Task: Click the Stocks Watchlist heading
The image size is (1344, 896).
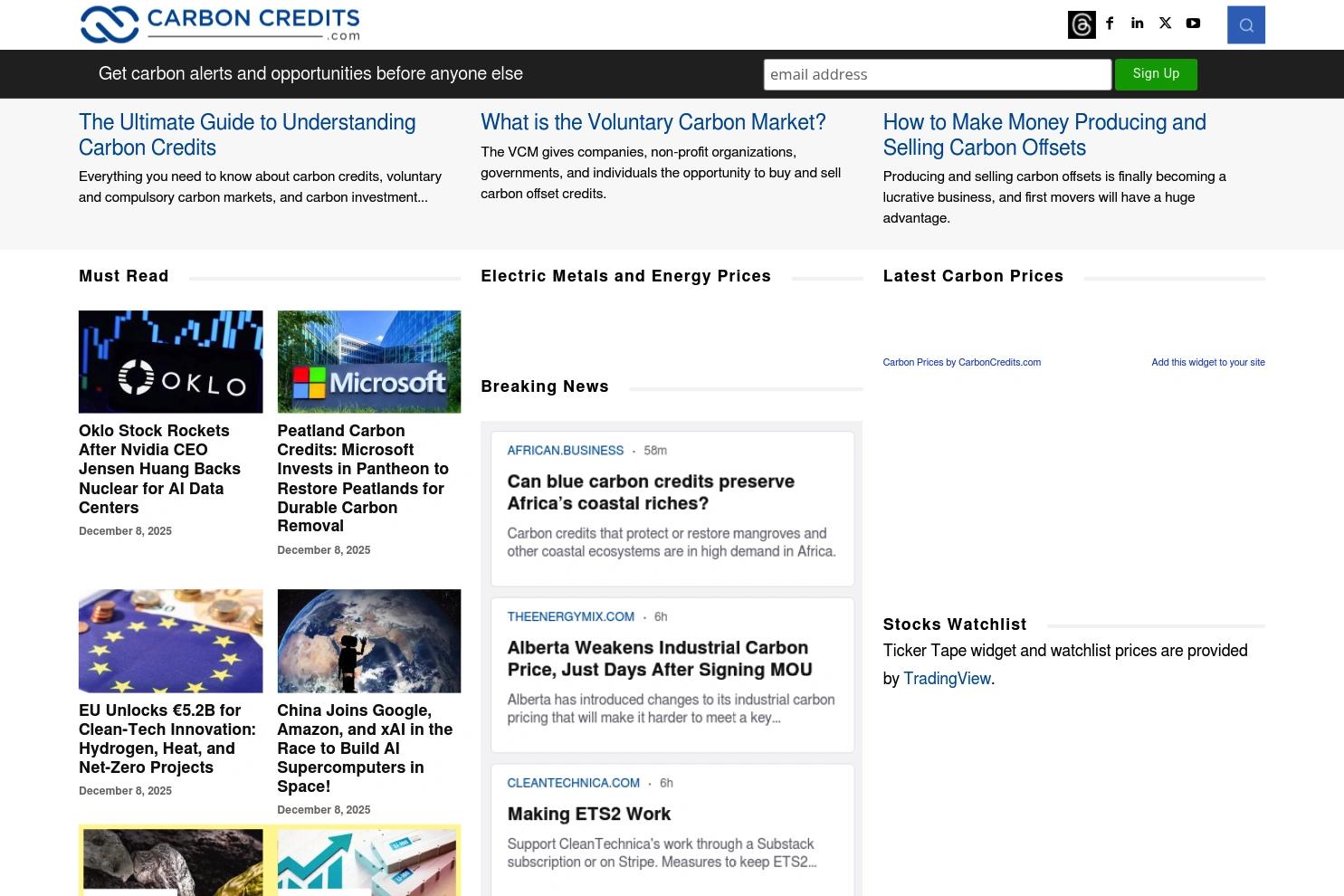Action: point(955,624)
